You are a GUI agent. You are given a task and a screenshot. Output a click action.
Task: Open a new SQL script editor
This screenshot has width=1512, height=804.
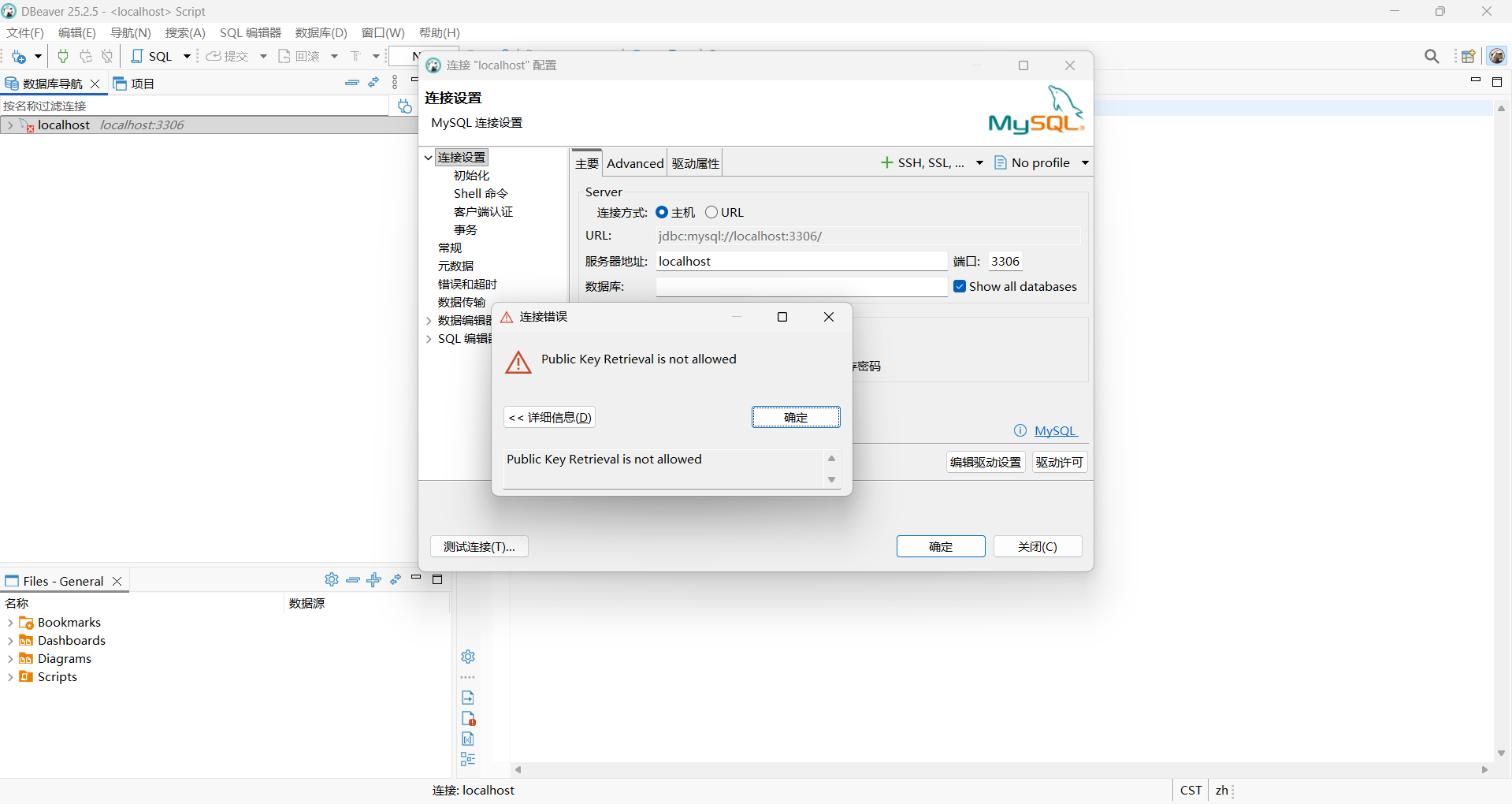click(152, 56)
